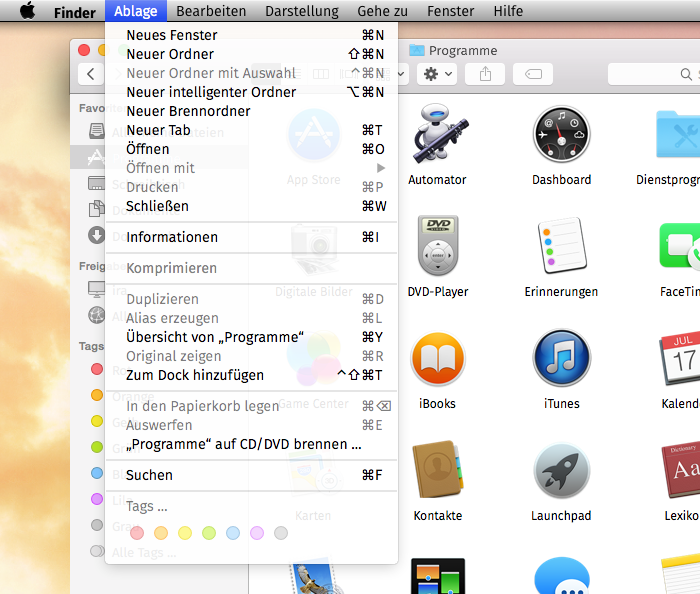
Task: Open the Darstellung menu
Action: pyautogui.click(x=302, y=11)
